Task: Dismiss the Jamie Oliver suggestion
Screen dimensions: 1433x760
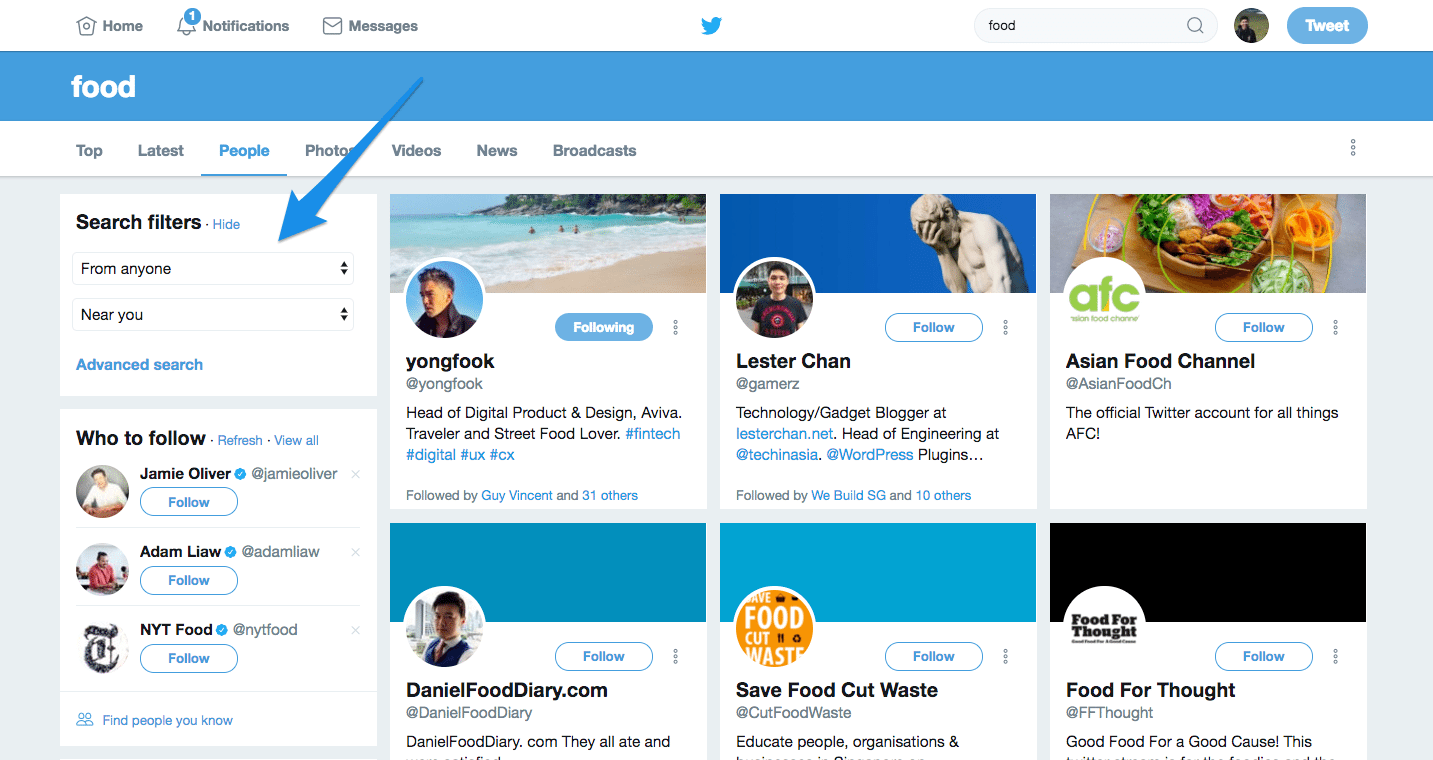Action: [356, 474]
